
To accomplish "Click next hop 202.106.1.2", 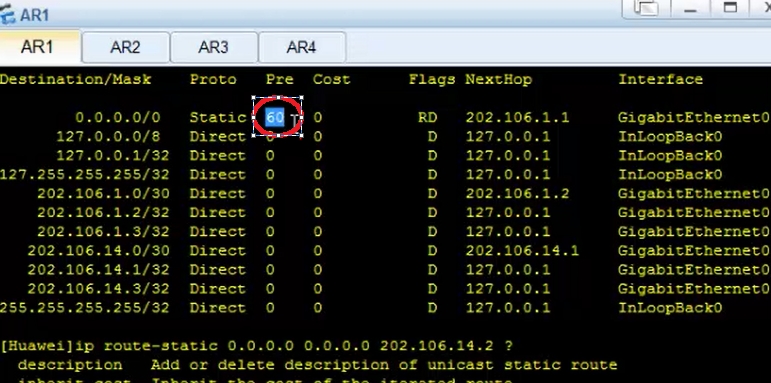I will pyautogui.click(x=517, y=194).
